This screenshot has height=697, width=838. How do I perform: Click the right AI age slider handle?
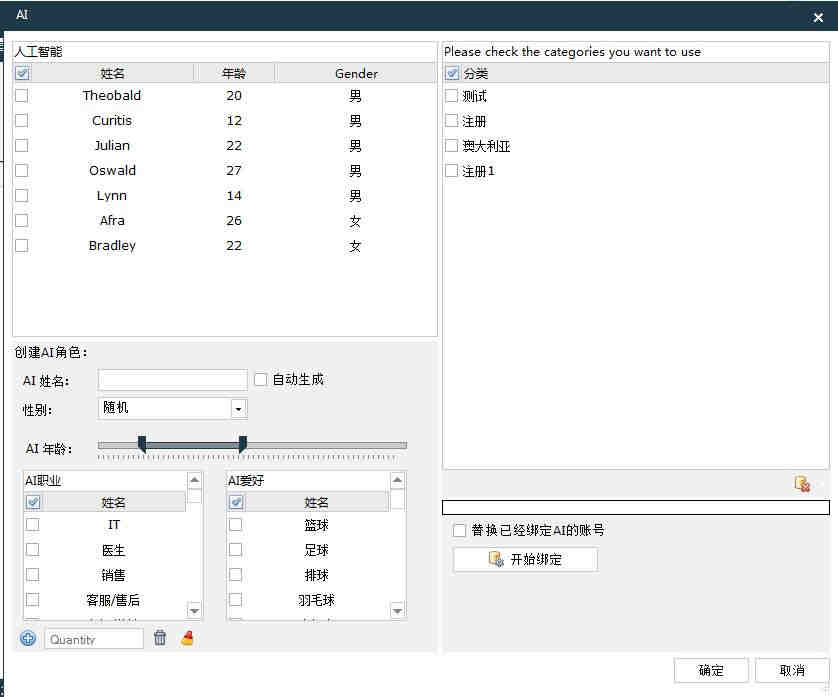243,444
